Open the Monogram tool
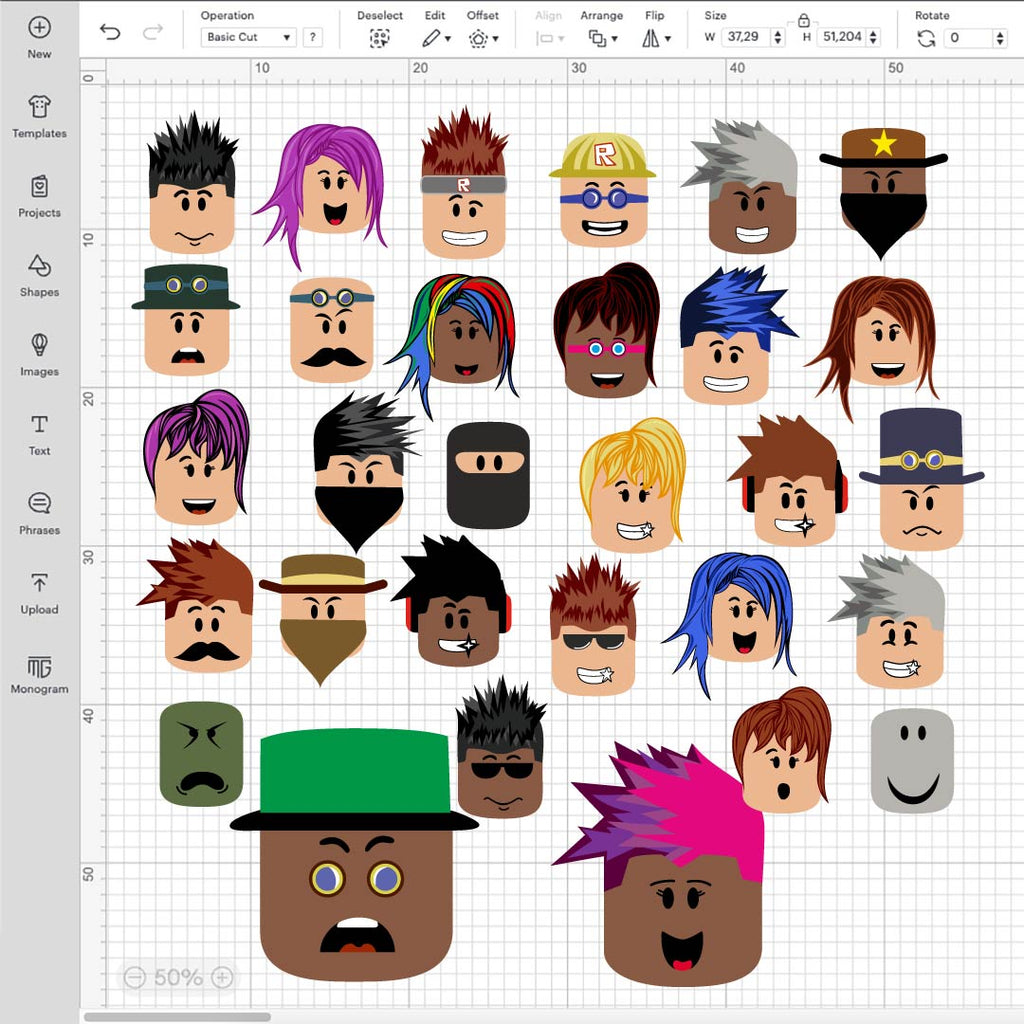1024x1024 pixels. (x=39, y=667)
